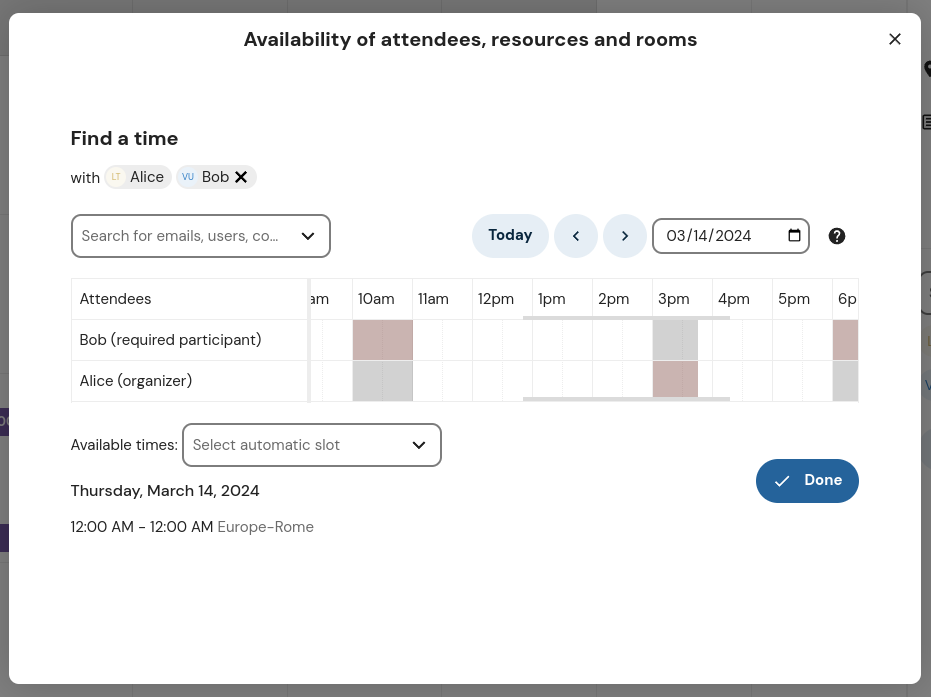Click the help question mark icon
The image size is (931, 697).
(837, 236)
